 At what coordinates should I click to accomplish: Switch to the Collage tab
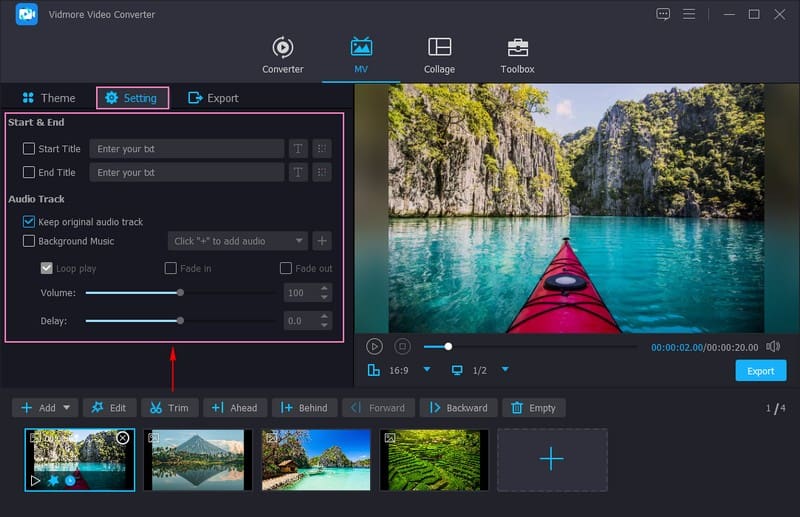pyautogui.click(x=439, y=56)
